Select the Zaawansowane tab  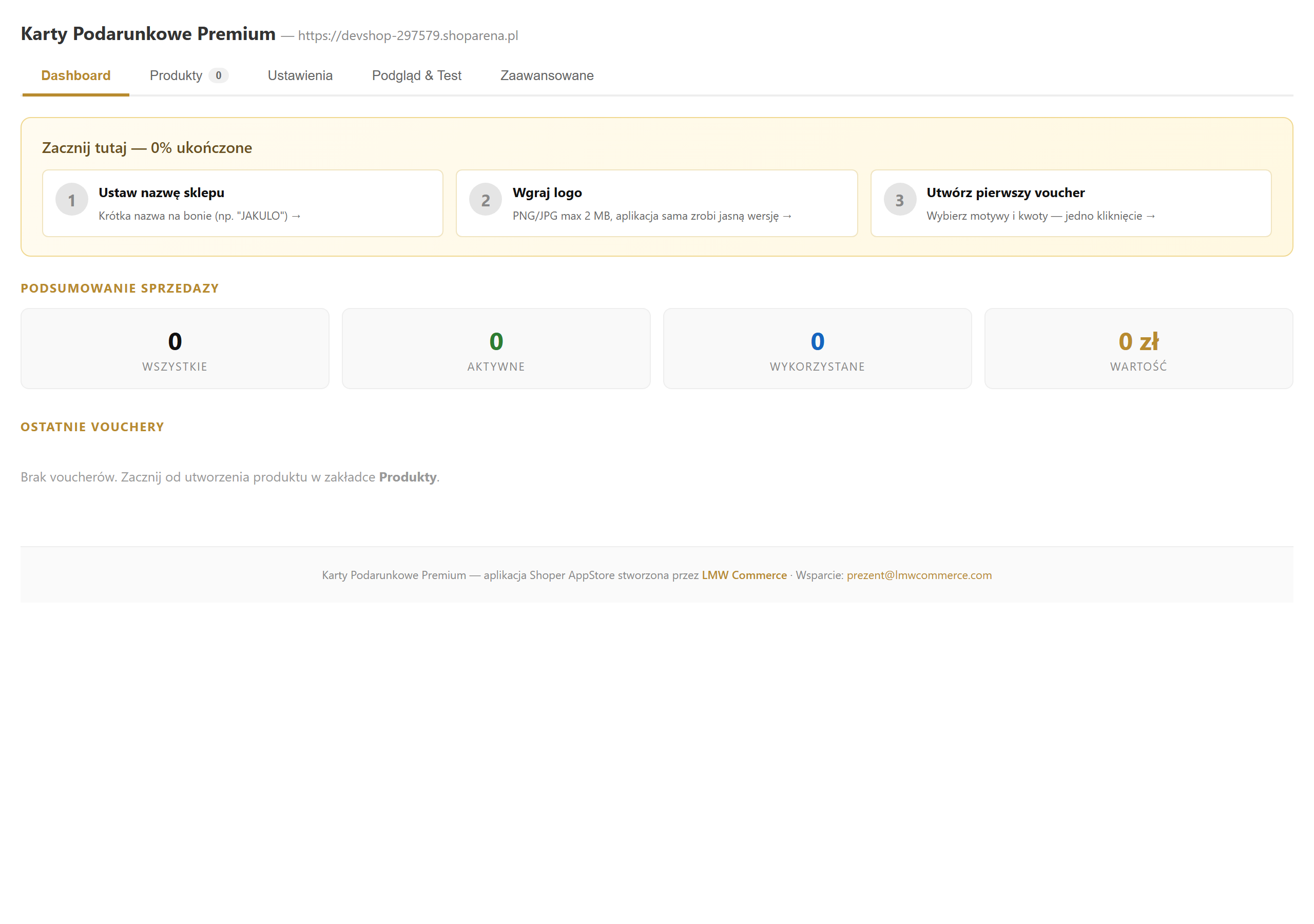[547, 75]
